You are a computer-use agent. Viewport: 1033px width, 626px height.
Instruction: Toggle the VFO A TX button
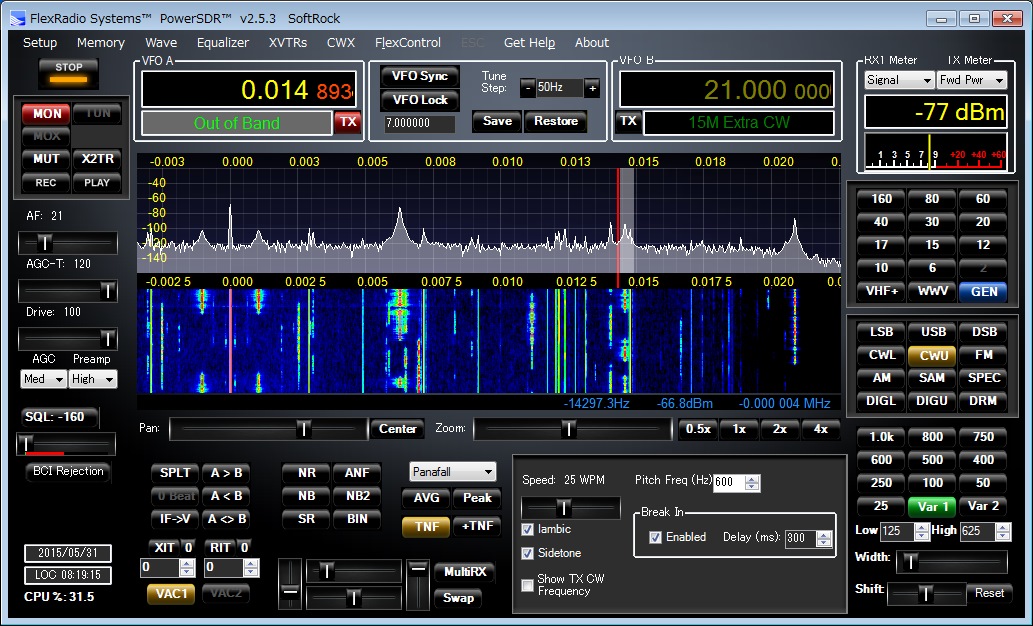[x=349, y=122]
